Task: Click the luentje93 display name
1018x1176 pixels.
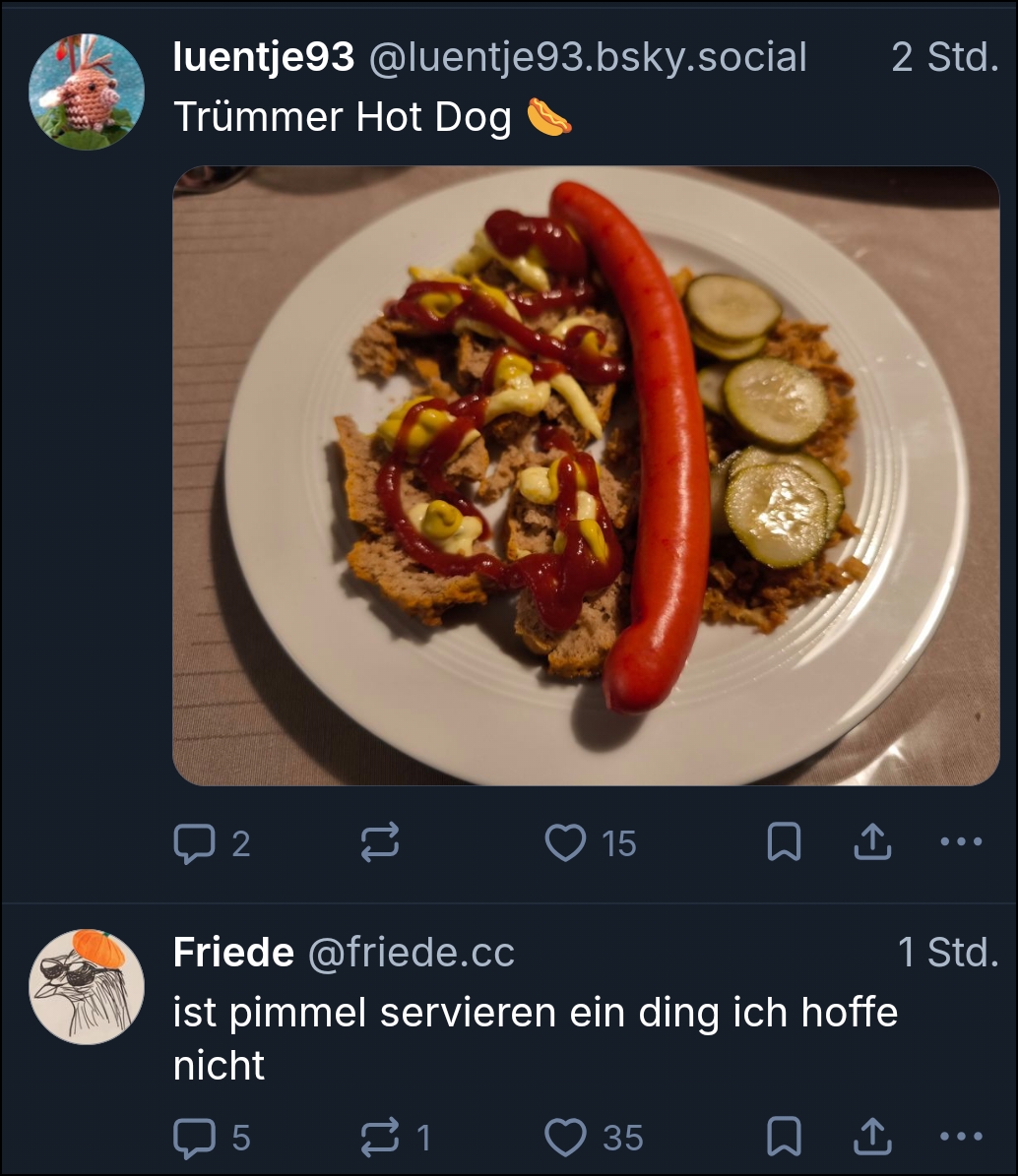Action: click(x=263, y=59)
